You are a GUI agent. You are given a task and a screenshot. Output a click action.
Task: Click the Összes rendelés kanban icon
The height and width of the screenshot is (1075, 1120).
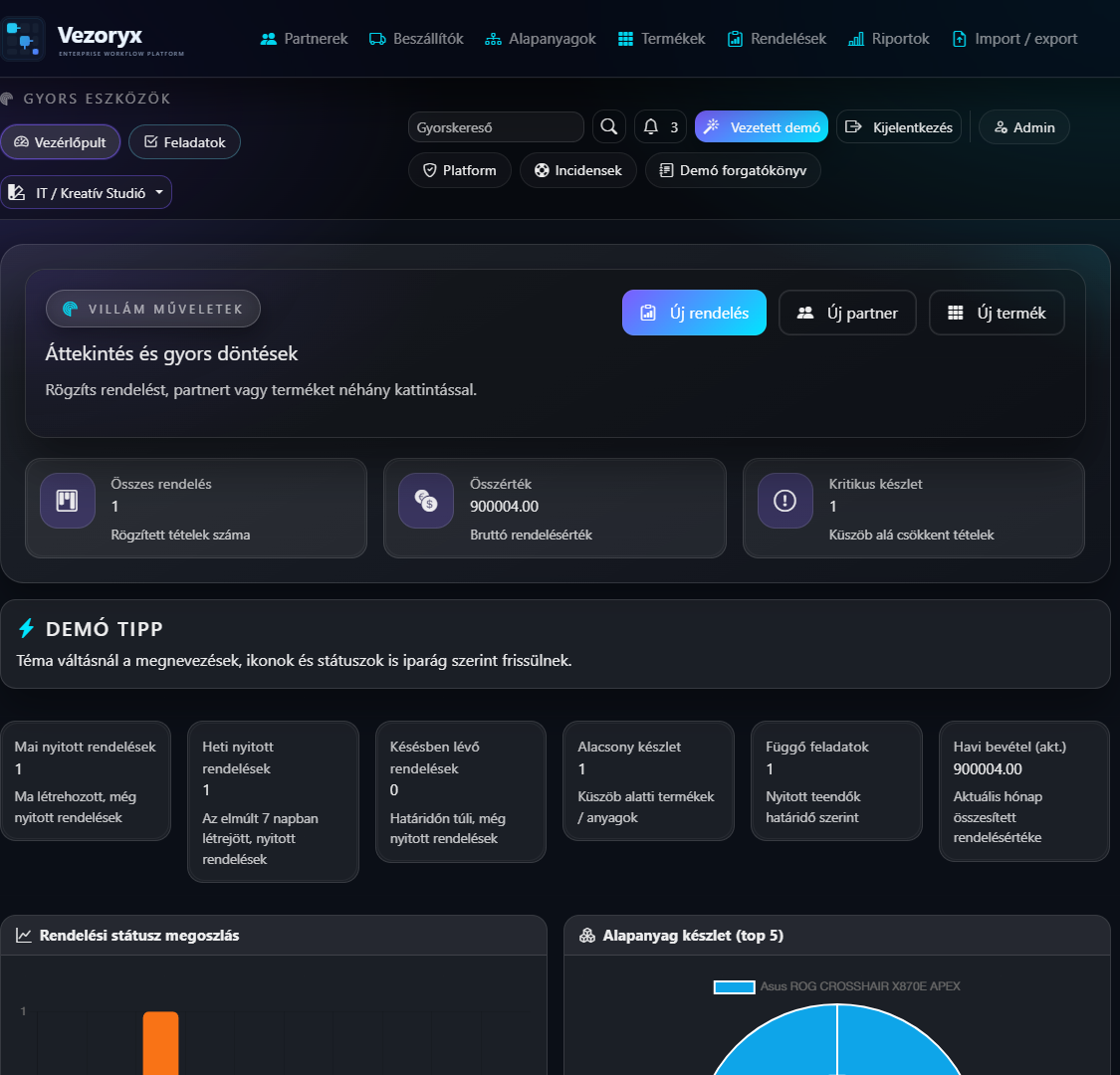click(67, 500)
